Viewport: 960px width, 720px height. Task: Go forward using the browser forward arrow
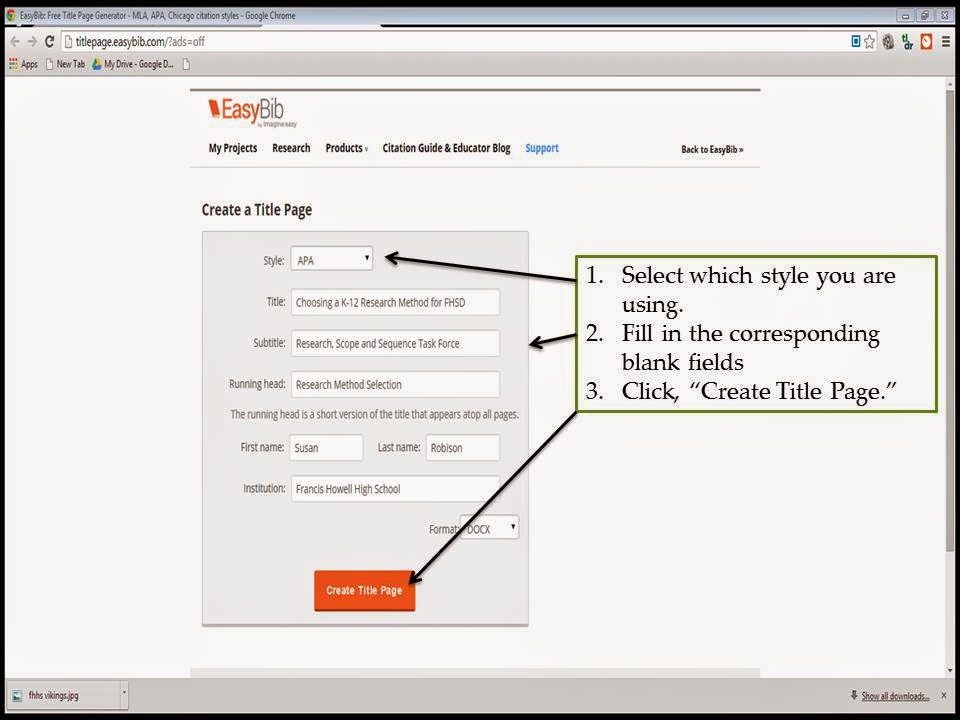coord(32,42)
